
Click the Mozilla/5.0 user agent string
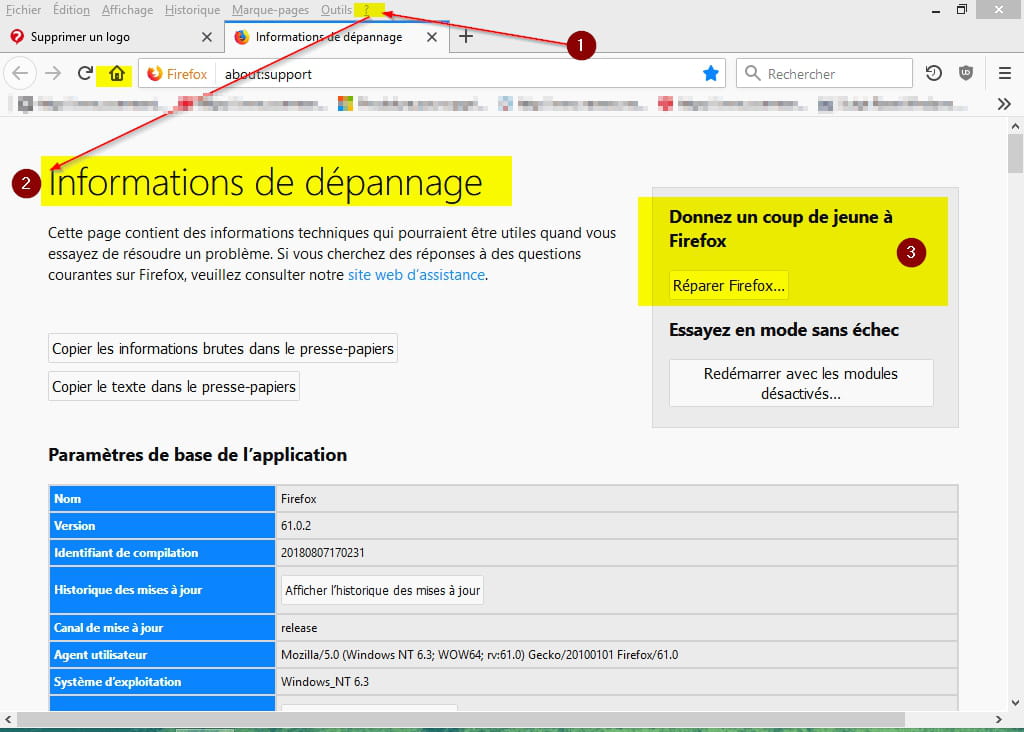(x=479, y=655)
